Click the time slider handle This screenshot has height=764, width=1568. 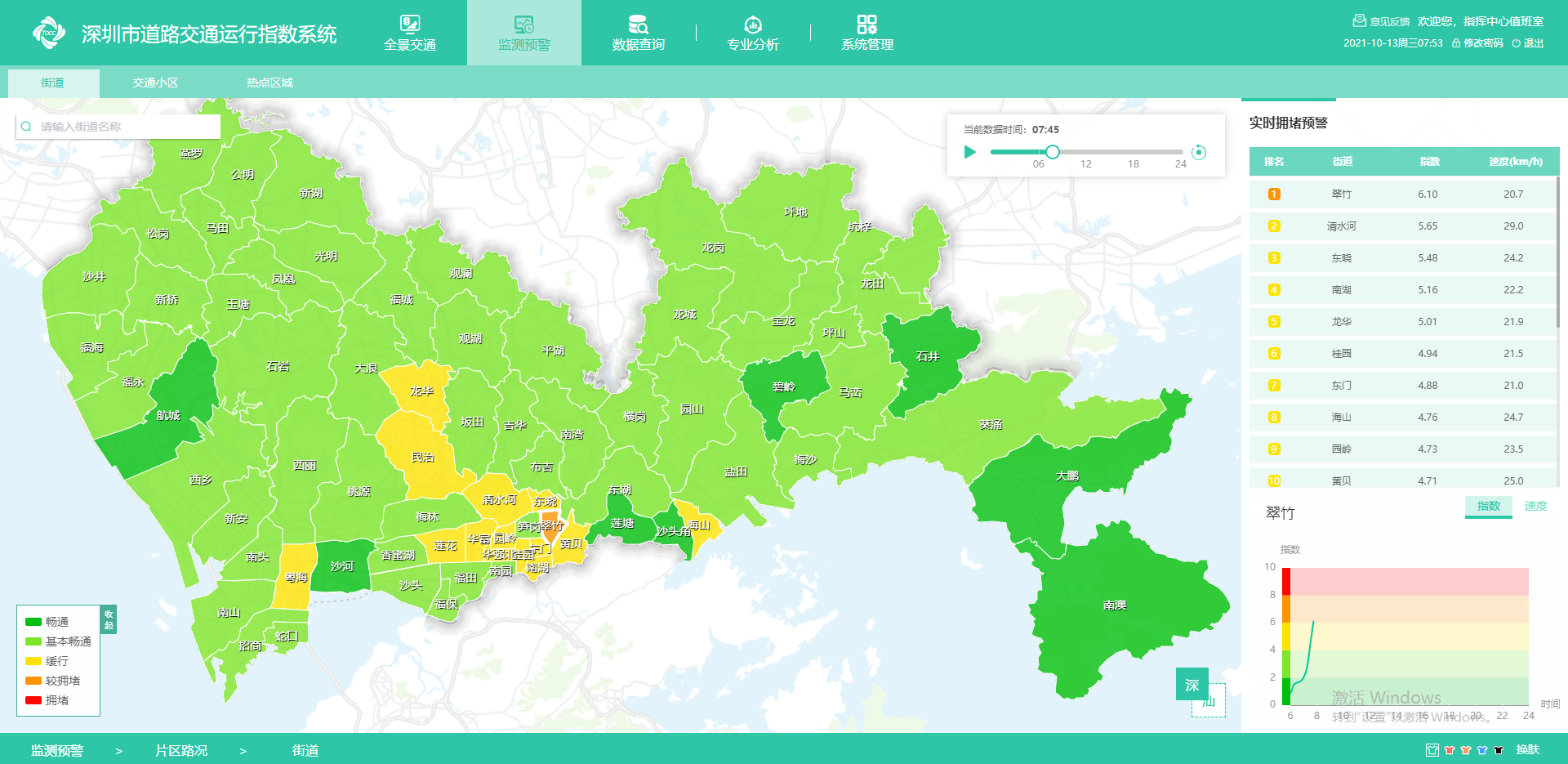click(1053, 152)
